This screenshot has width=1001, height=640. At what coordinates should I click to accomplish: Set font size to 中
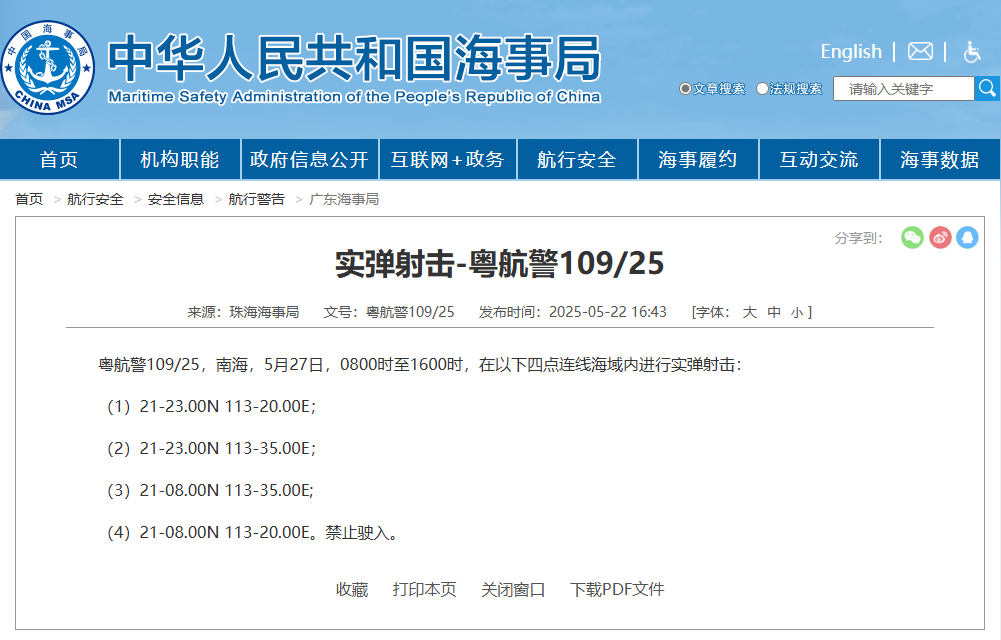[774, 312]
